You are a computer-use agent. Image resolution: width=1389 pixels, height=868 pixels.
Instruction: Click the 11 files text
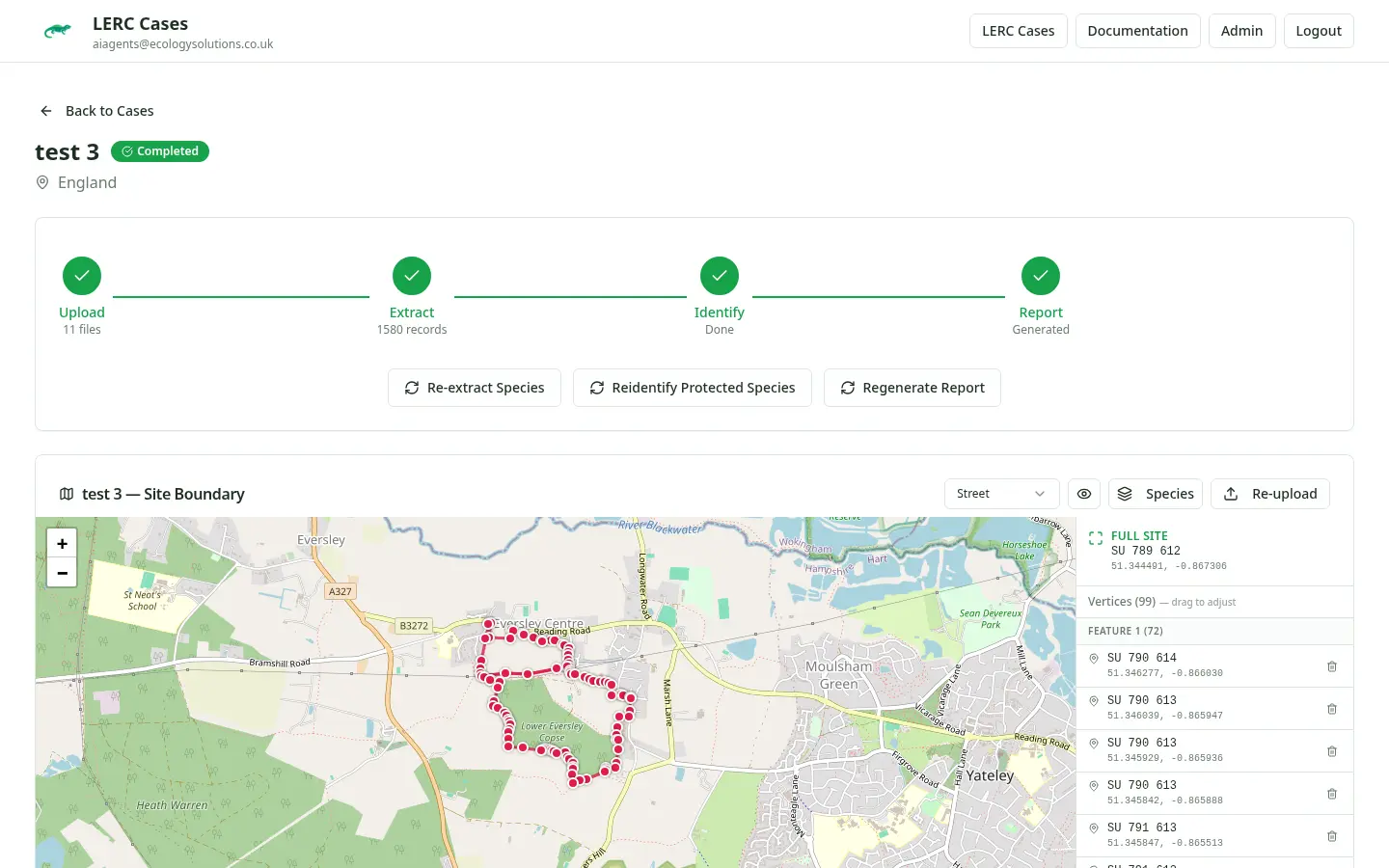[x=82, y=330]
